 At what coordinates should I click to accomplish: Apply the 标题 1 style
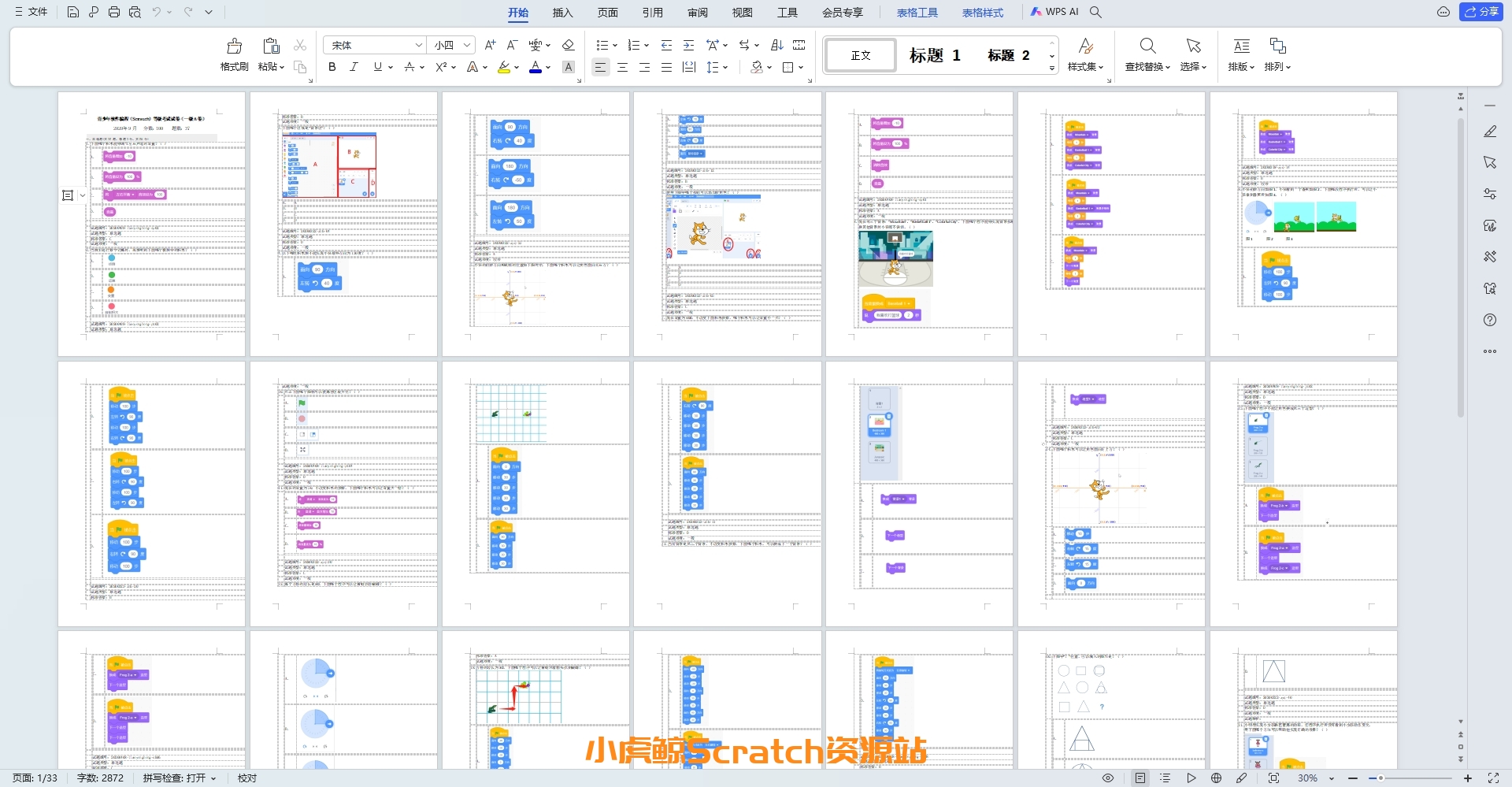(x=935, y=55)
